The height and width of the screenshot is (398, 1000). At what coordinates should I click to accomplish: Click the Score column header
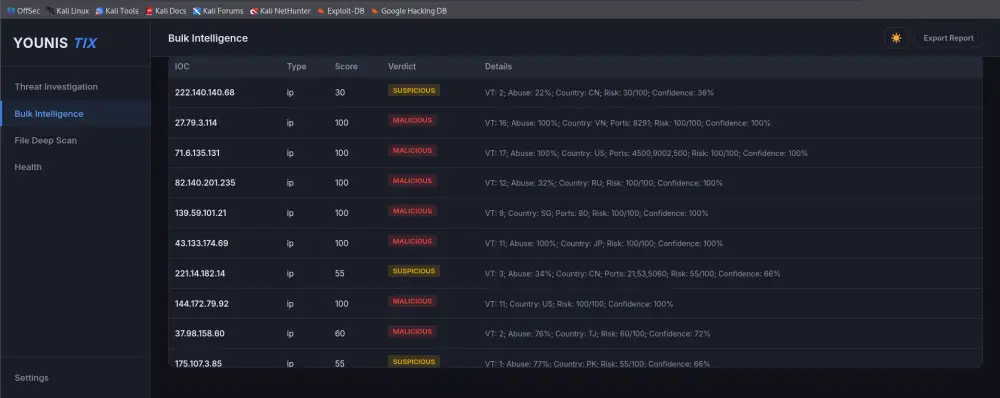tap(346, 66)
